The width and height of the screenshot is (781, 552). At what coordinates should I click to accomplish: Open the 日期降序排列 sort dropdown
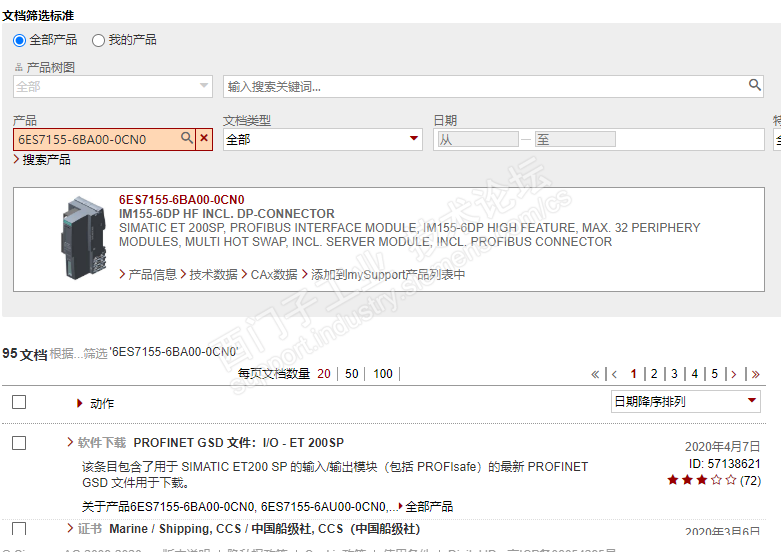(x=686, y=402)
